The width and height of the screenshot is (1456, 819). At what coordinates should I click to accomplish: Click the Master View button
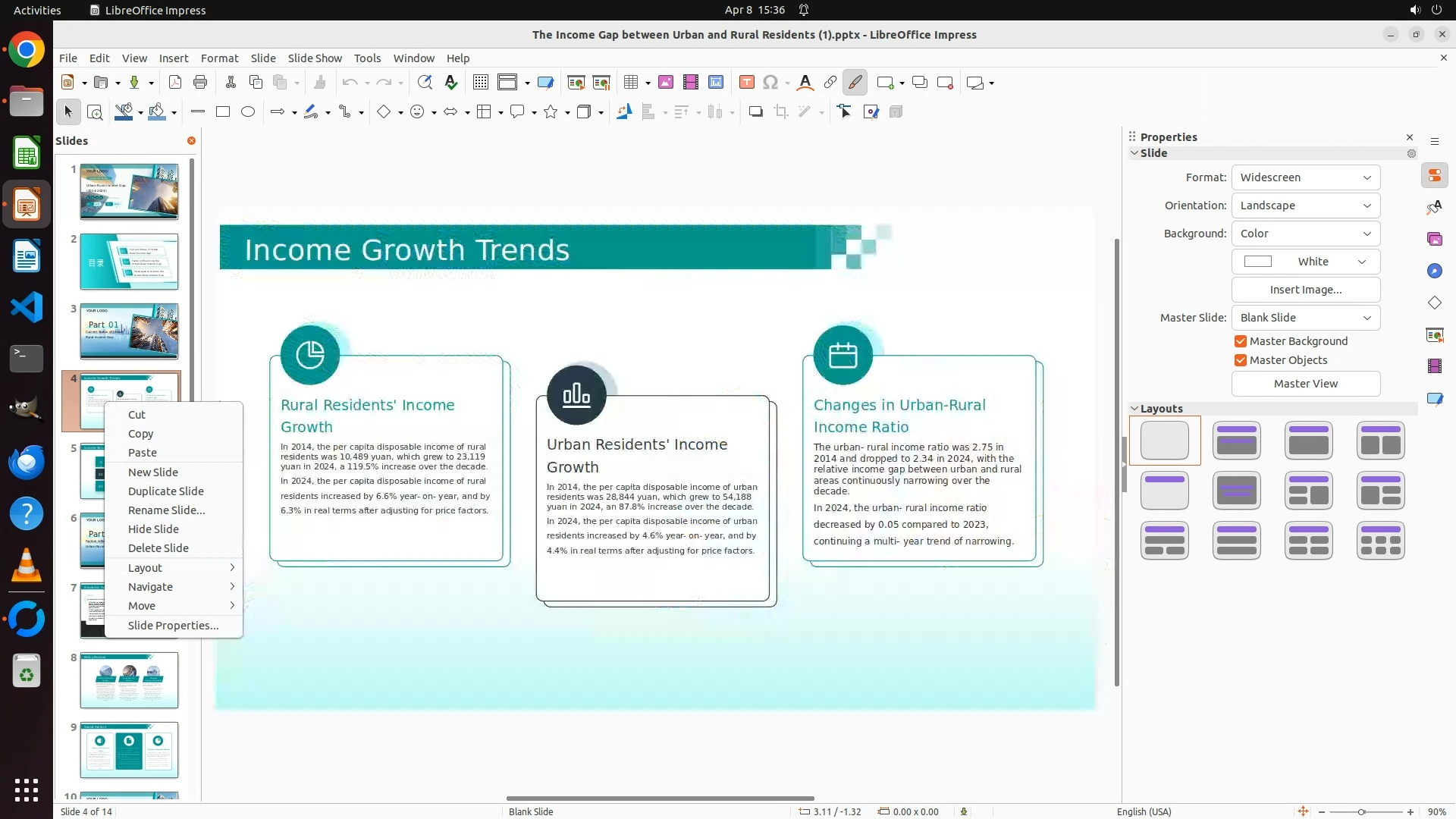(x=1305, y=384)
